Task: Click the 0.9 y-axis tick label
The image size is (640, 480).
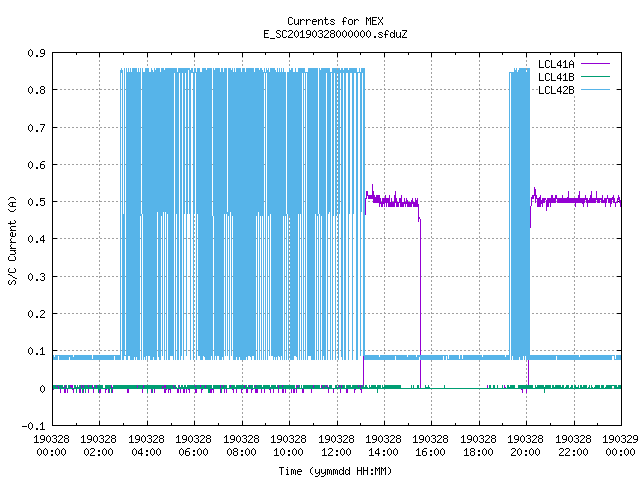Action: tap(36, 53)
